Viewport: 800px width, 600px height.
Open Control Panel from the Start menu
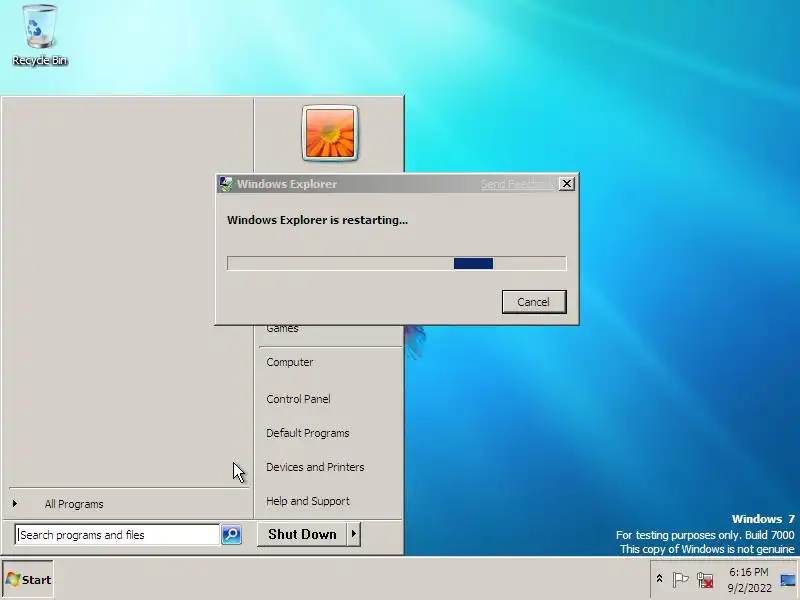coord(298,399)
